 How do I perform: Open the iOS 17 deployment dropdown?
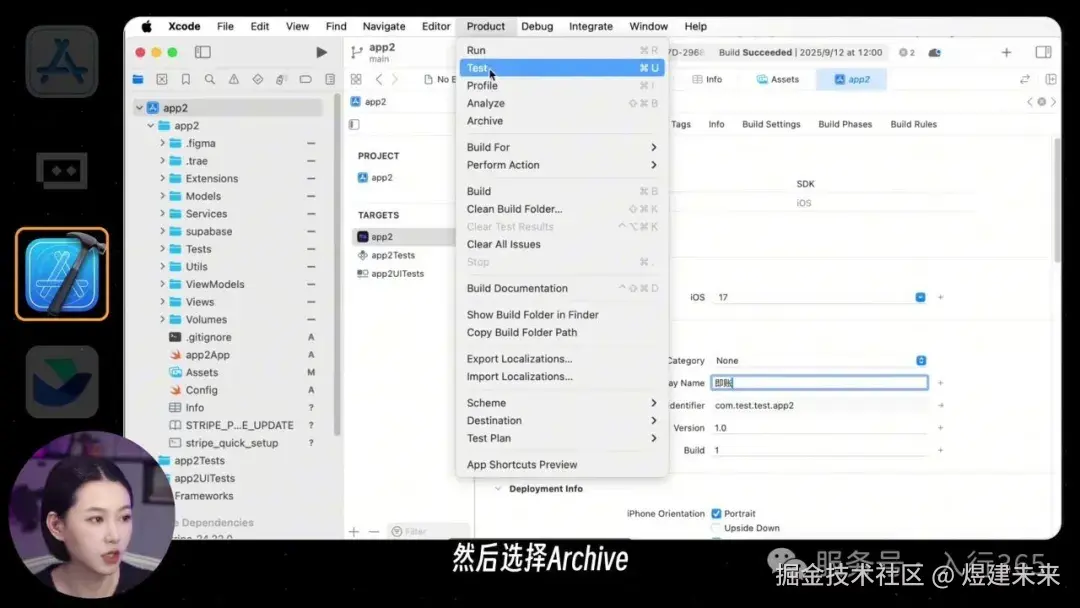920,297
